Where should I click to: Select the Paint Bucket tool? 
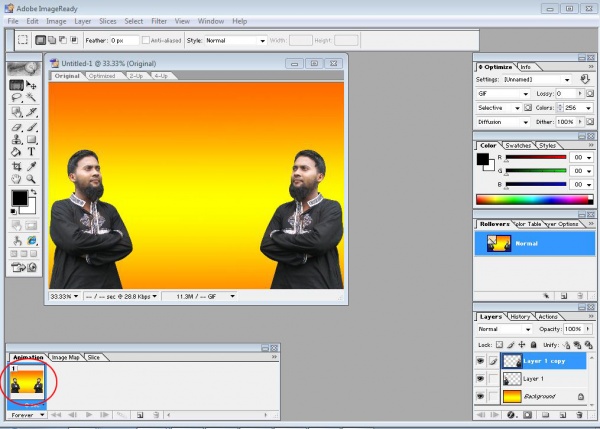click(16, 152)
